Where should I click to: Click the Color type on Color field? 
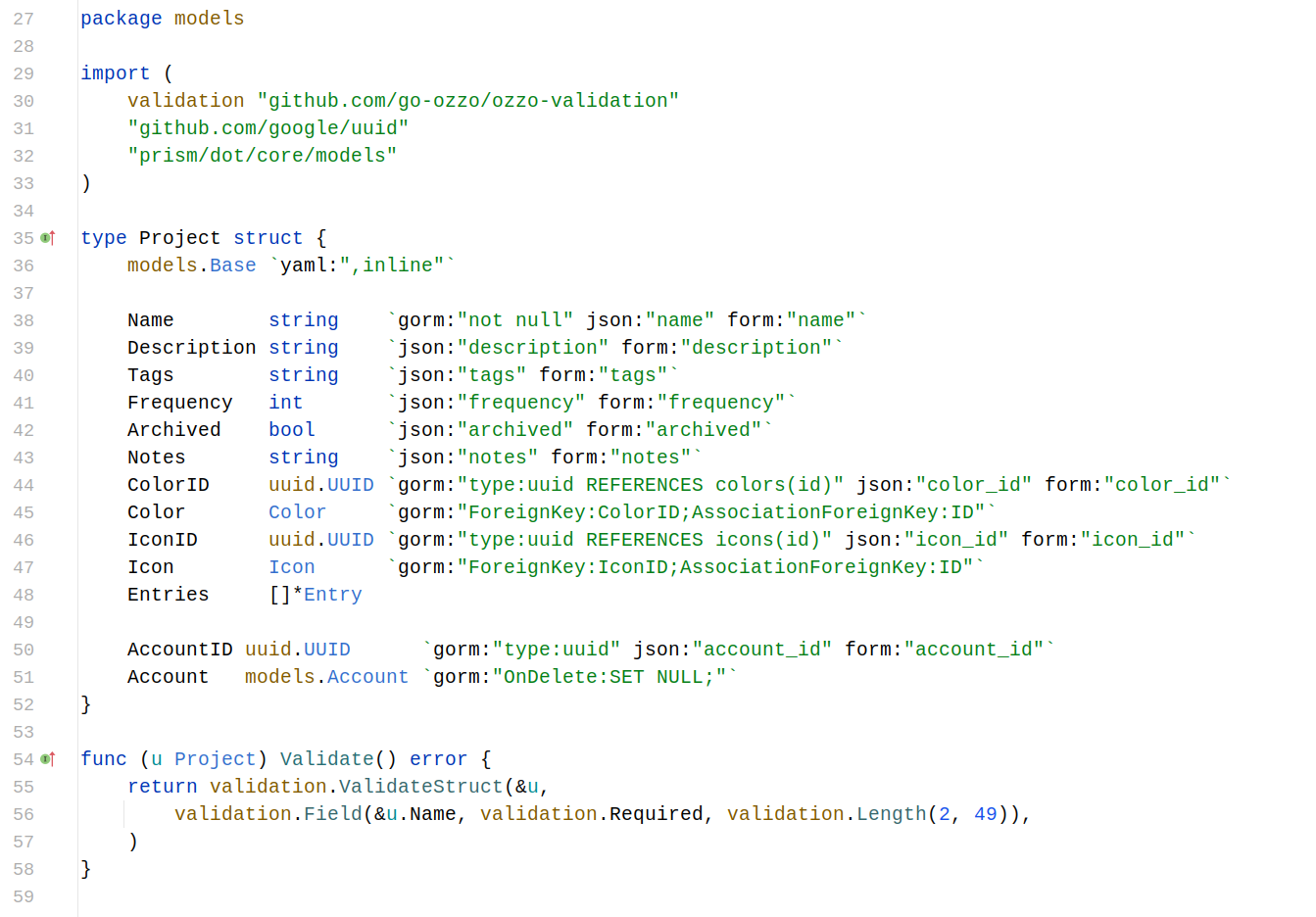[297, 512]
